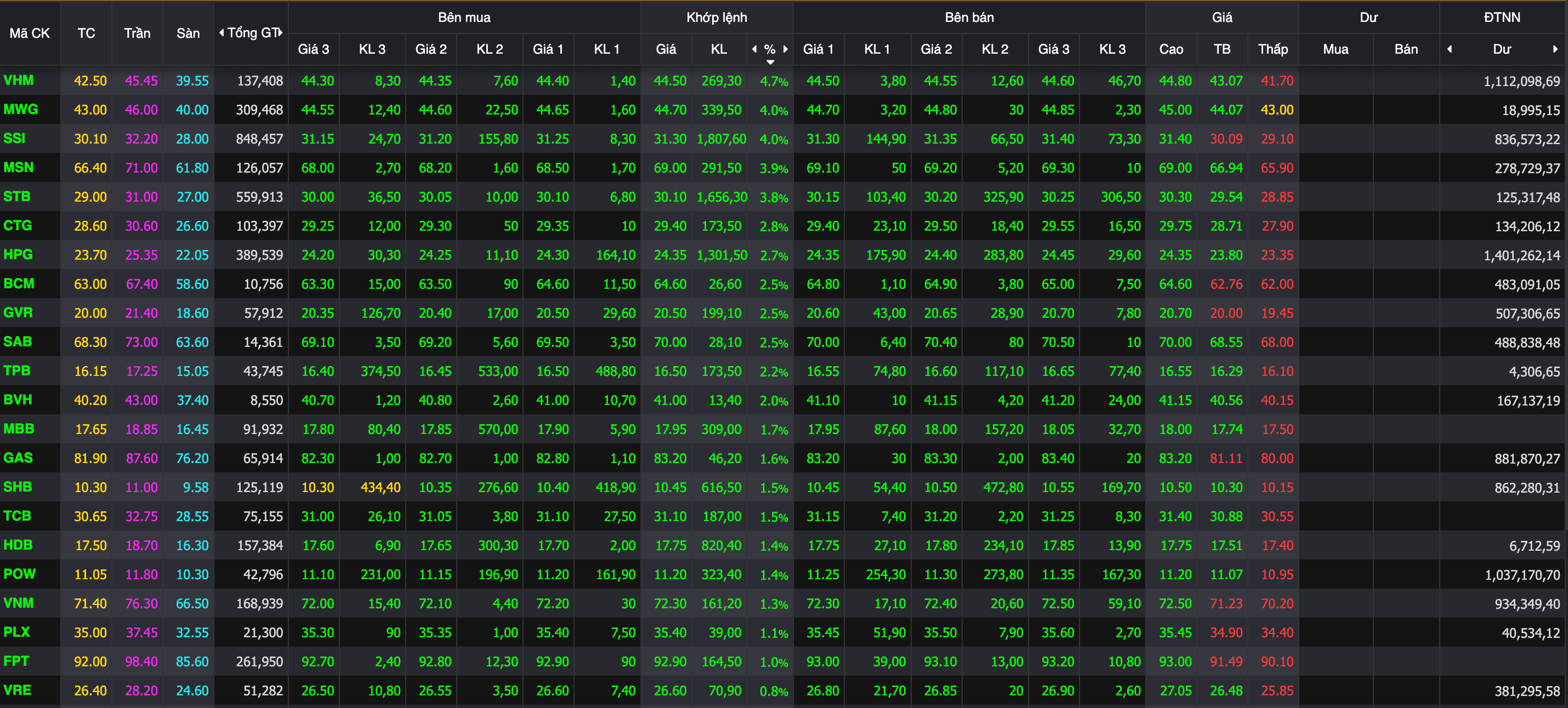
Task: Open MSN stock symbol
Action: pyautogui.click(x=19, y=167)
